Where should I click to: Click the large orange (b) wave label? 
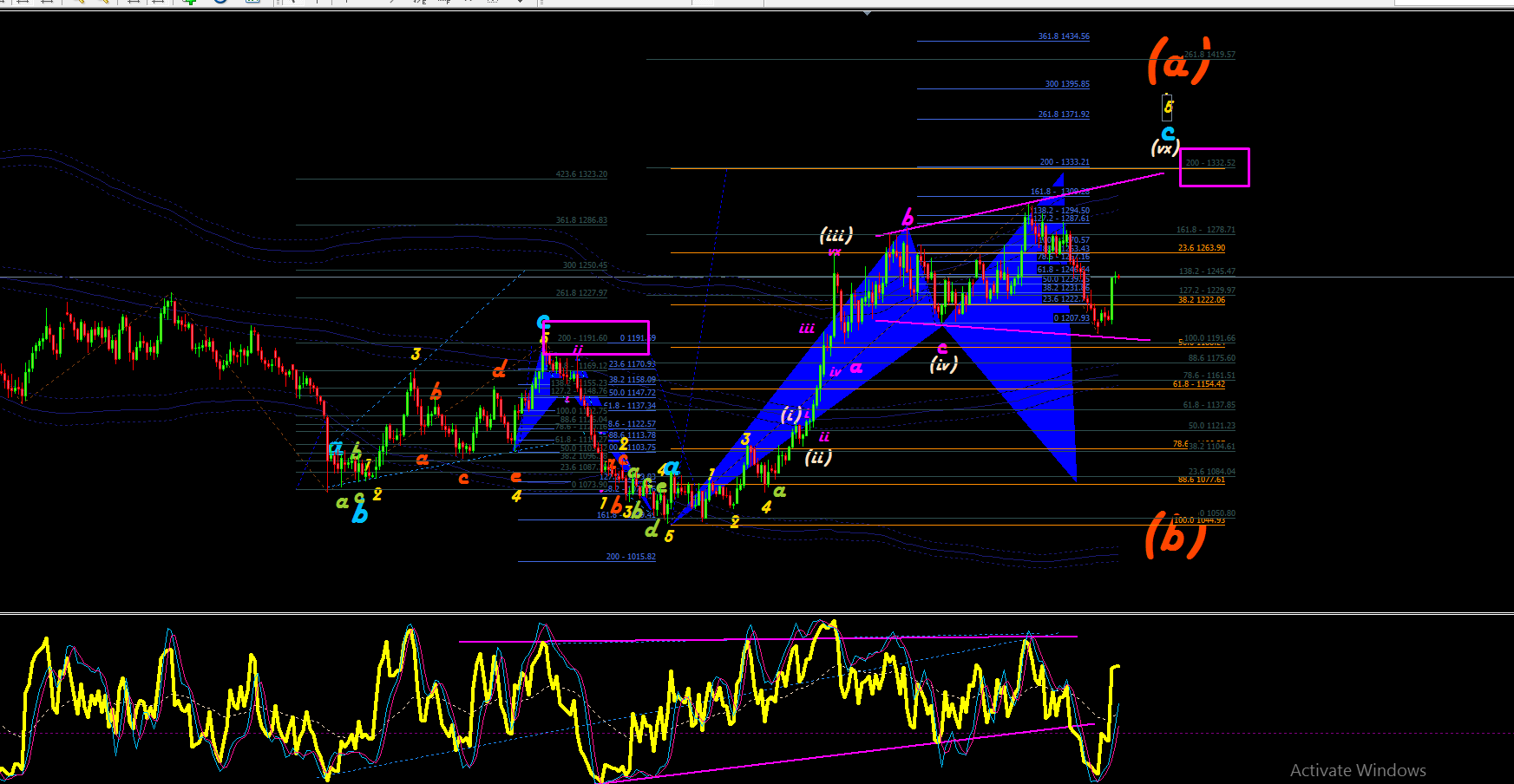1176,534
